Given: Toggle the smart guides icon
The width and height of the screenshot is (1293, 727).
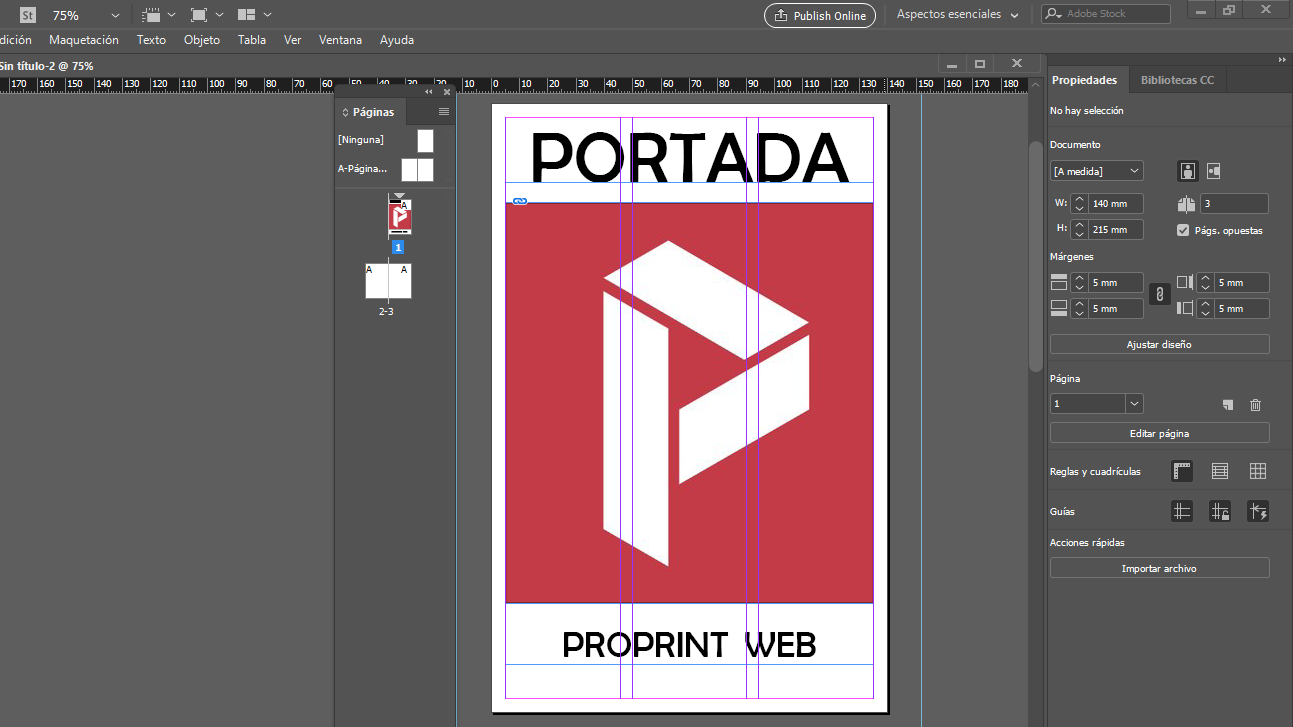Looking at the screenshot, I should 1258,511.
